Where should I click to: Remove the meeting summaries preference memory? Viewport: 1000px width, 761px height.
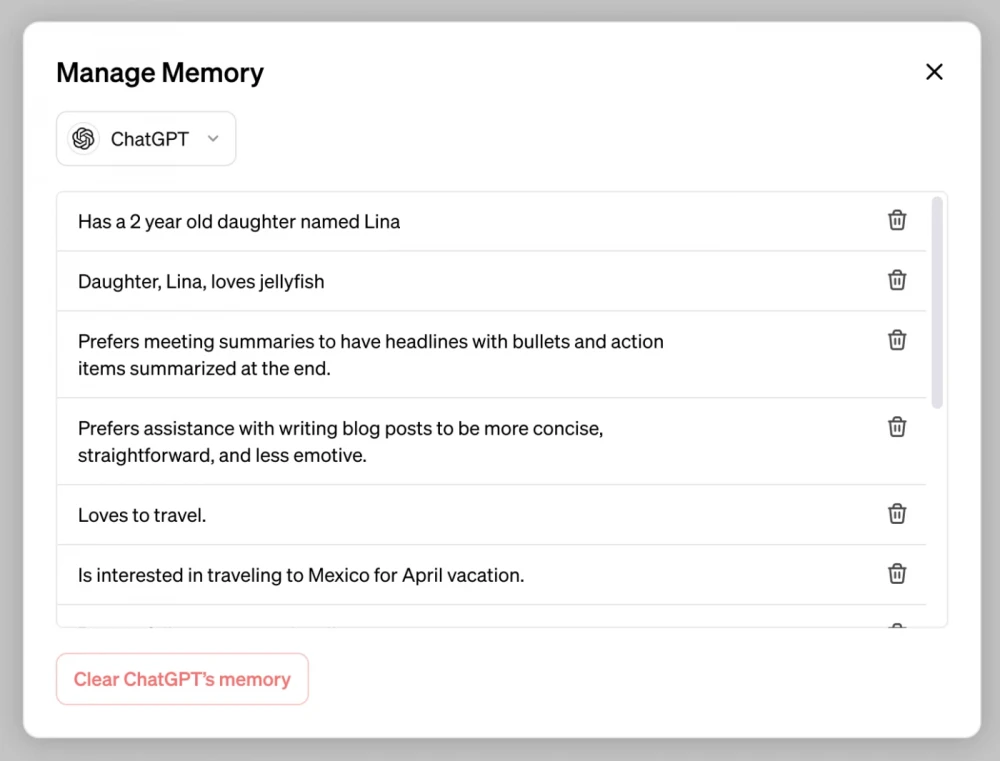(x=897, y=340)
